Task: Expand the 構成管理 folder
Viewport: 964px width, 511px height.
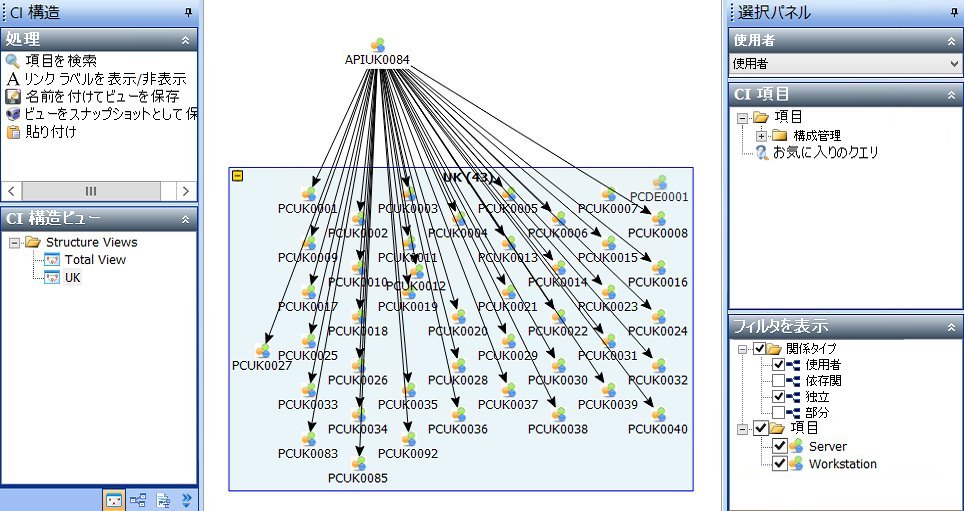Action: (762, 136)
